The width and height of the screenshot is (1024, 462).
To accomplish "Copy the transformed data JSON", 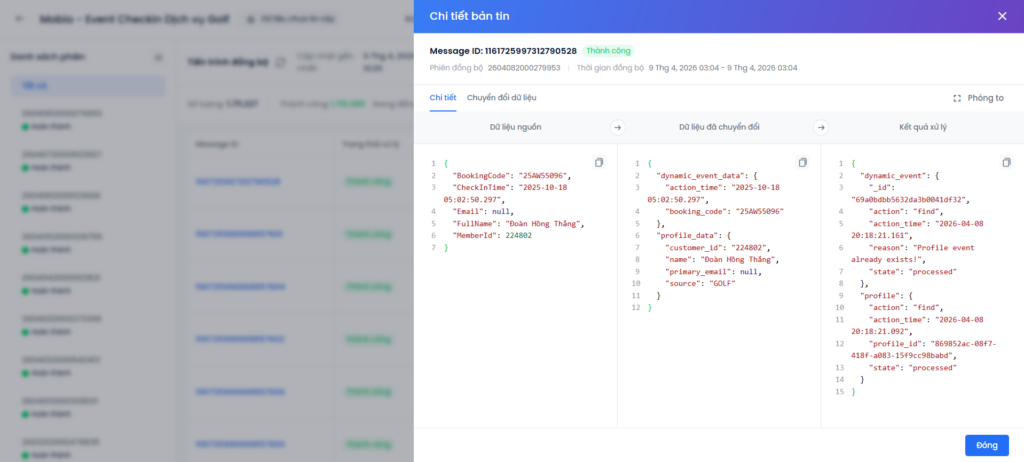I will [x=802, y=162].
